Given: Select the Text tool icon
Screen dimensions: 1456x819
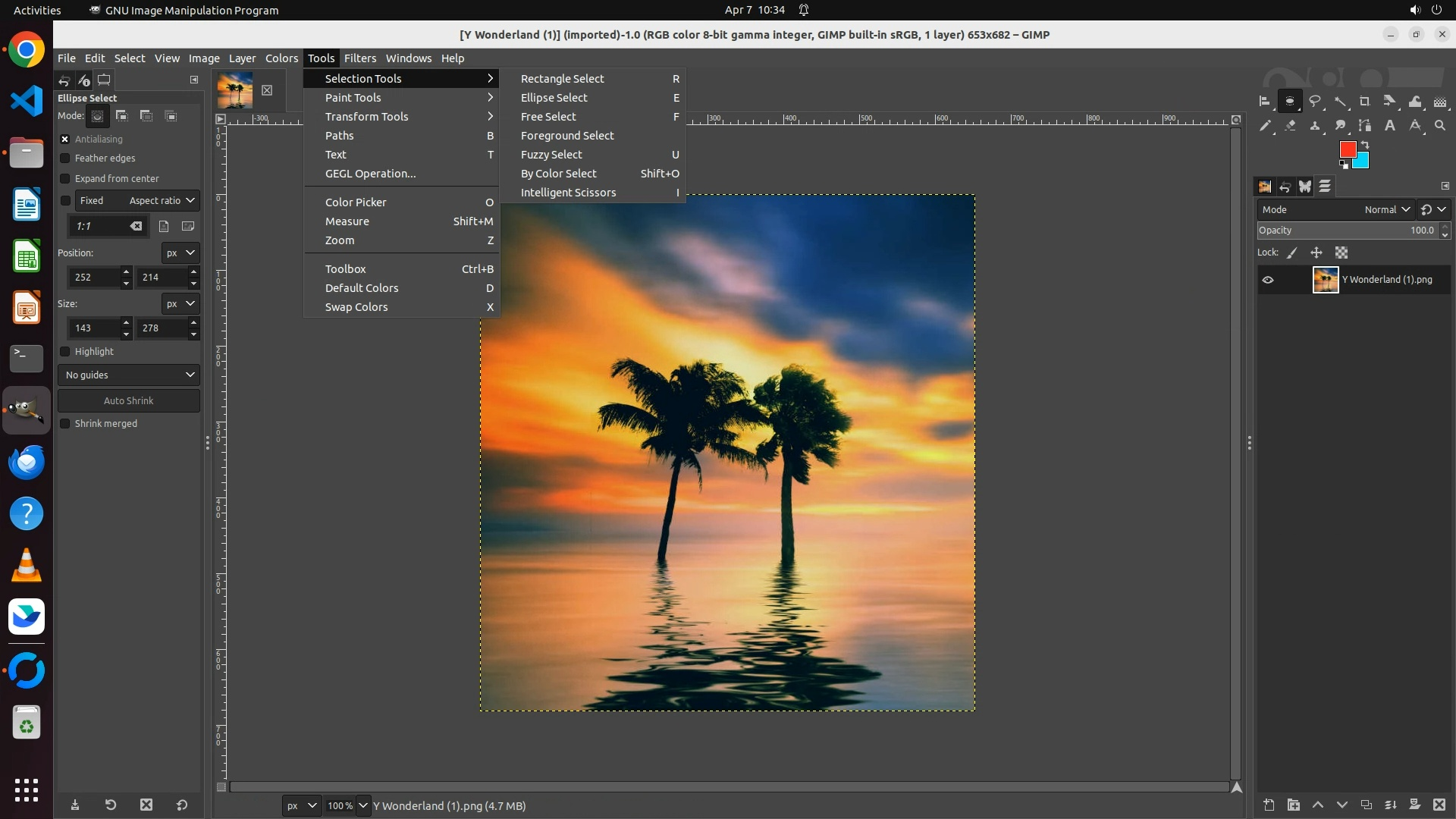Looking at the screenshot, I should click(1389, 126).
